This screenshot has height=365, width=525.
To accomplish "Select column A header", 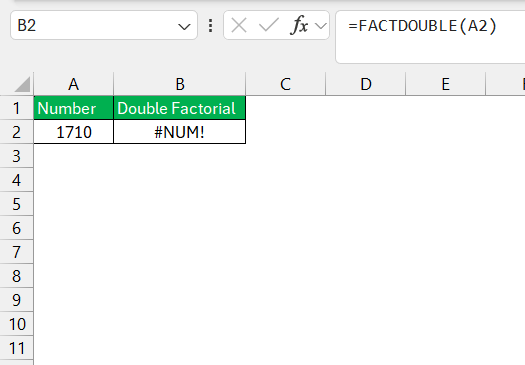I will click(74, 84).
